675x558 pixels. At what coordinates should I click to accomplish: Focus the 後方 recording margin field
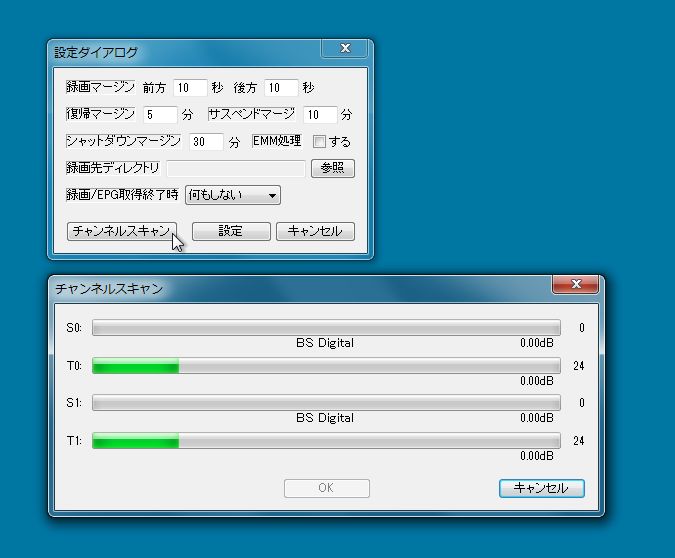coord(281,88)
